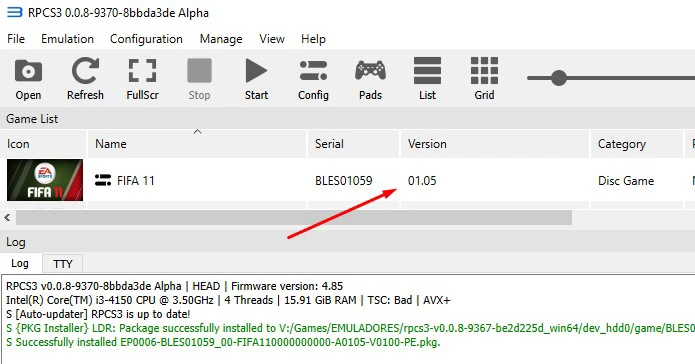Sort by the Serial column header
This screenshot has width=695, height=364.
(x=354, y=144)
